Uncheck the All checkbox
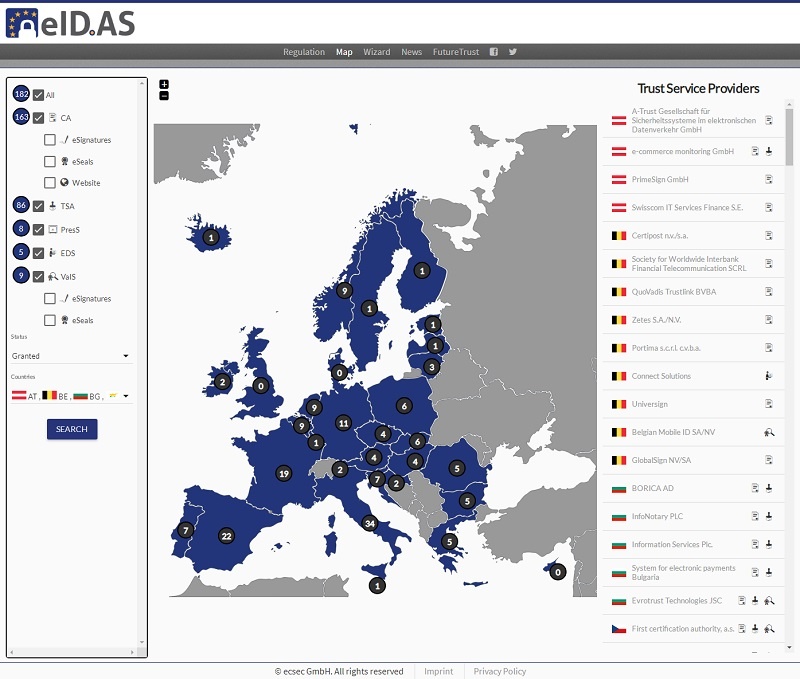 point(38,95)
